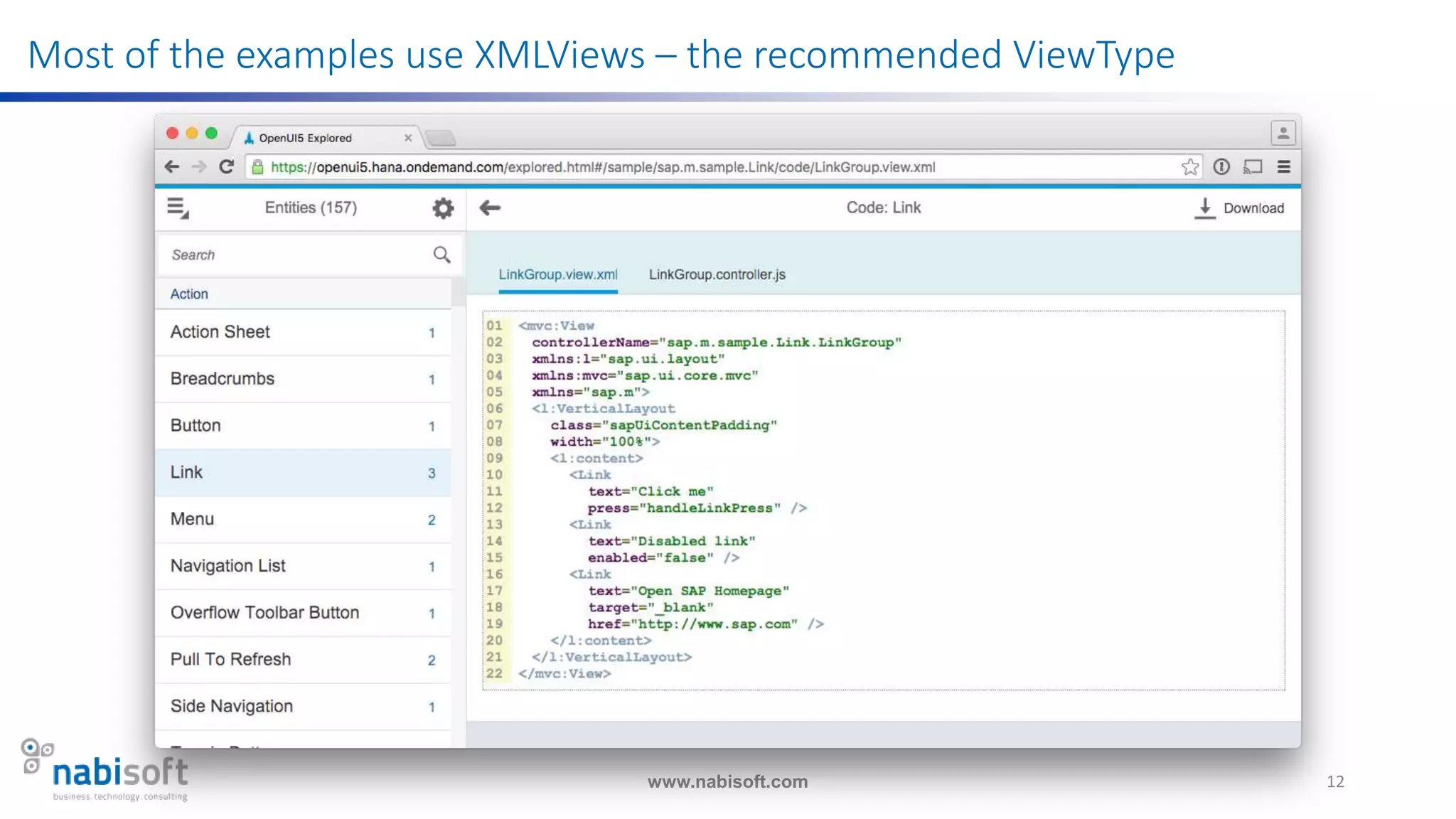Click text="Disabled link" code line
Screen dimensions: 1456x819
coord(672,541)
